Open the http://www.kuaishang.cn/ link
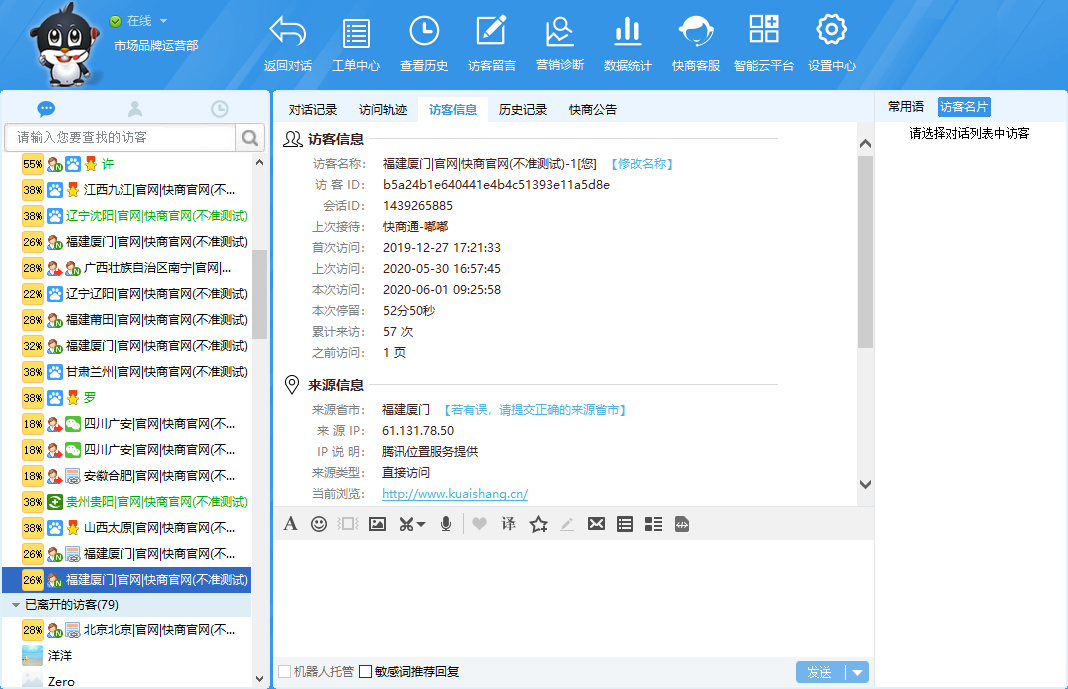 pyautogui.click(x=455, y=494)
